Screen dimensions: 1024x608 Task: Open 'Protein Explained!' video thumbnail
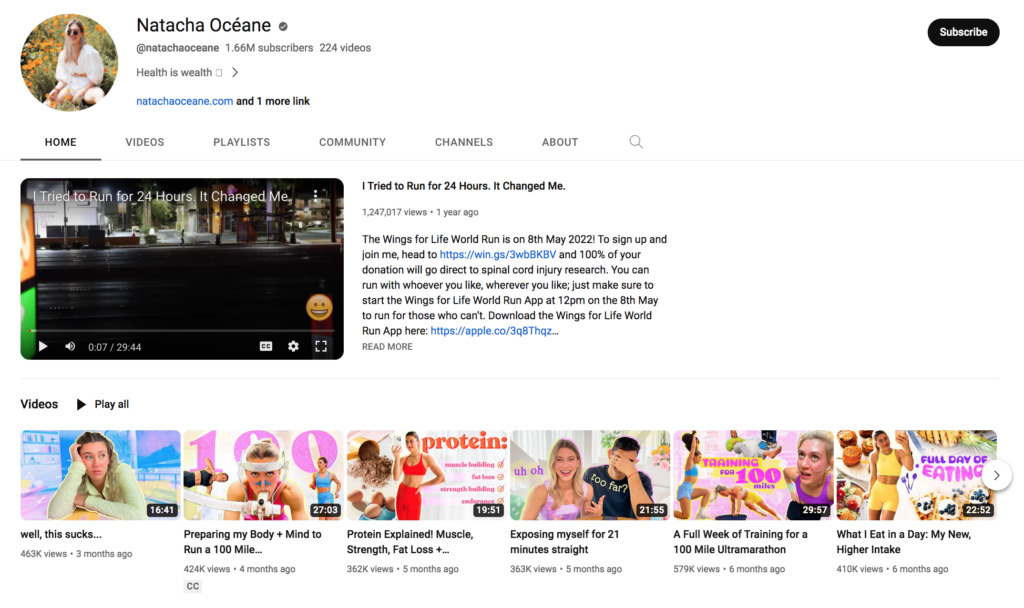(427, 475)
